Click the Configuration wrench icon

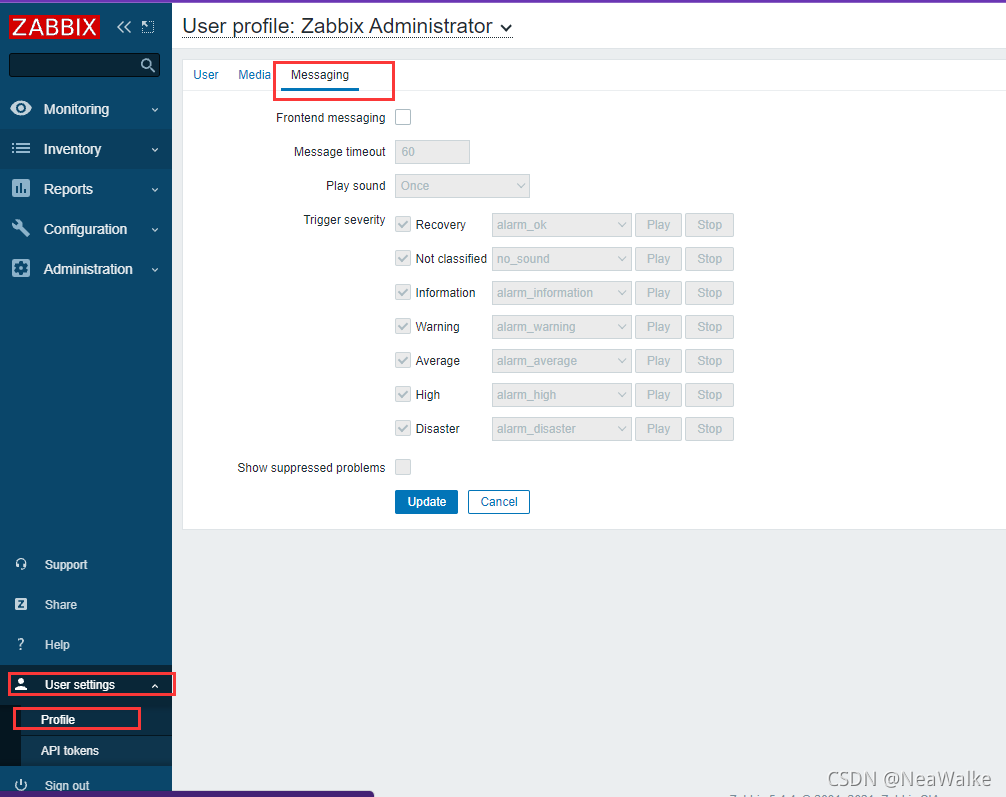[21, 228]
